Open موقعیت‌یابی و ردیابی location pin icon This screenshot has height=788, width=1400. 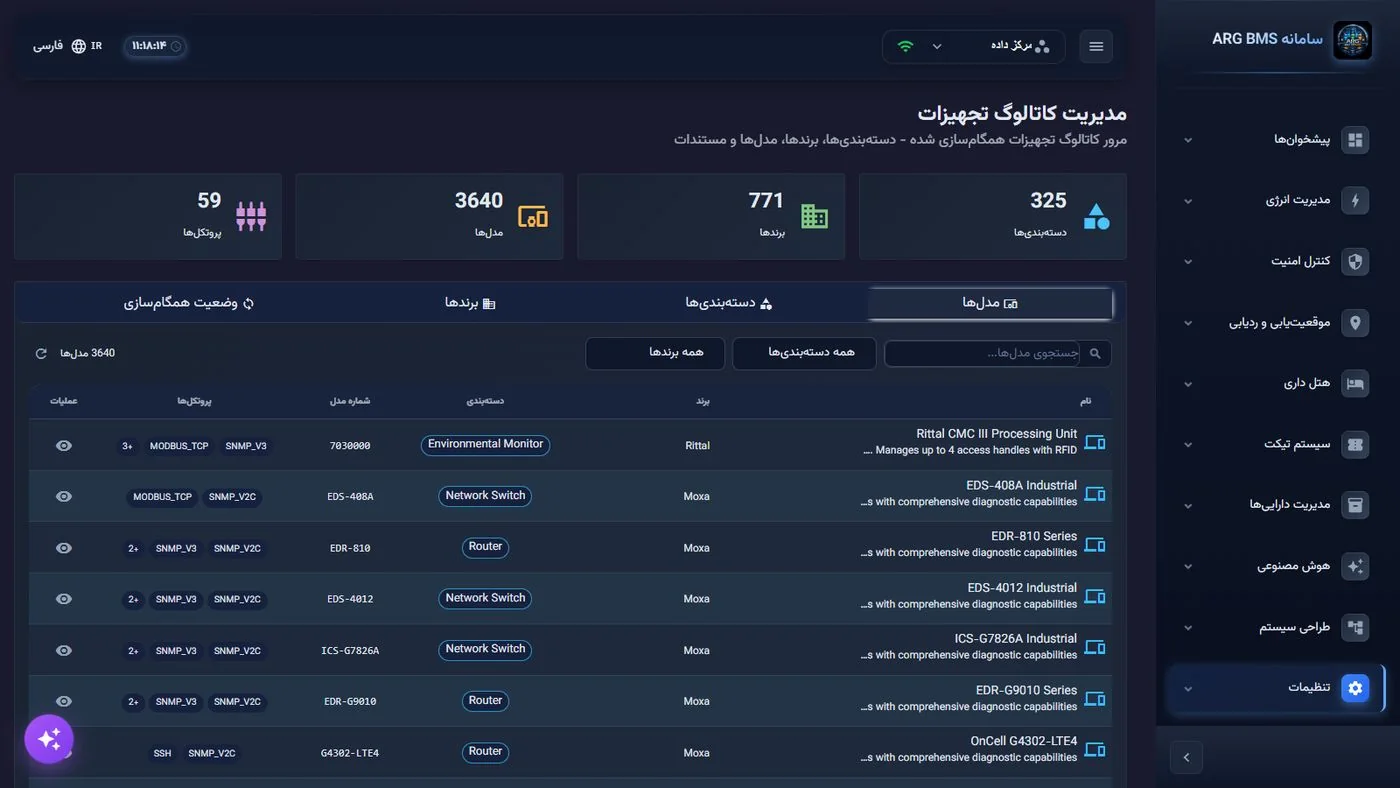coord(1355,322)
